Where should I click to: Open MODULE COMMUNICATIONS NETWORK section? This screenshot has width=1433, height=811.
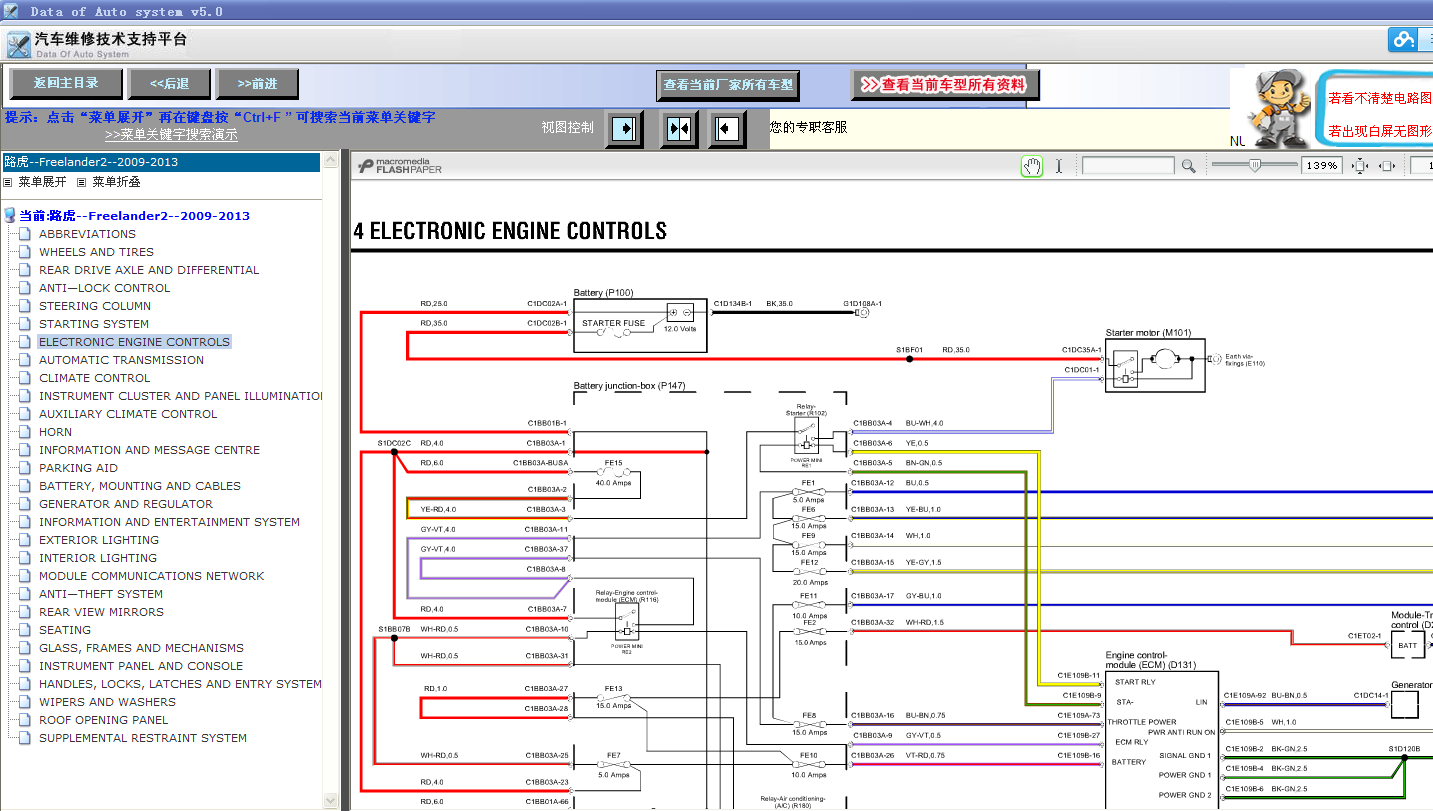click(x=152, y=576)
